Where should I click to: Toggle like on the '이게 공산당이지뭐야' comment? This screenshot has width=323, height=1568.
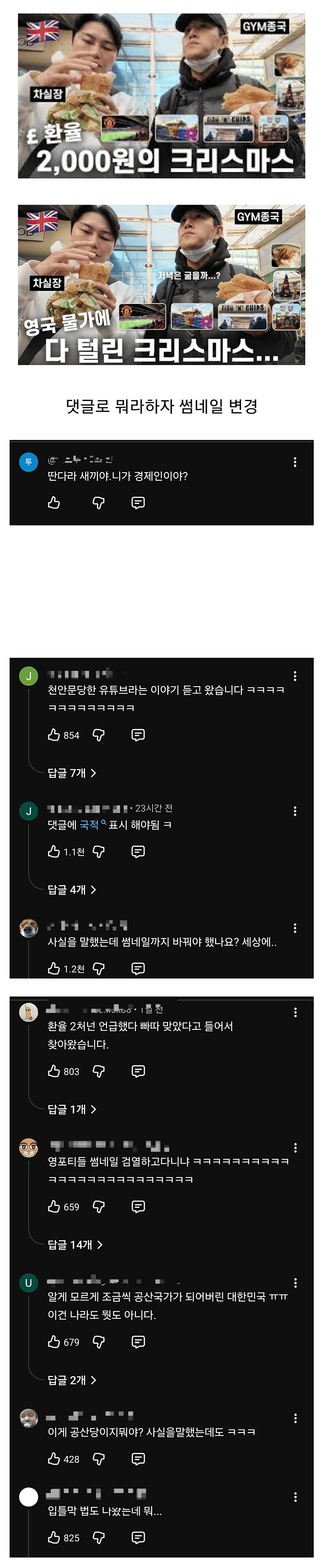(x=54, y=1458)
